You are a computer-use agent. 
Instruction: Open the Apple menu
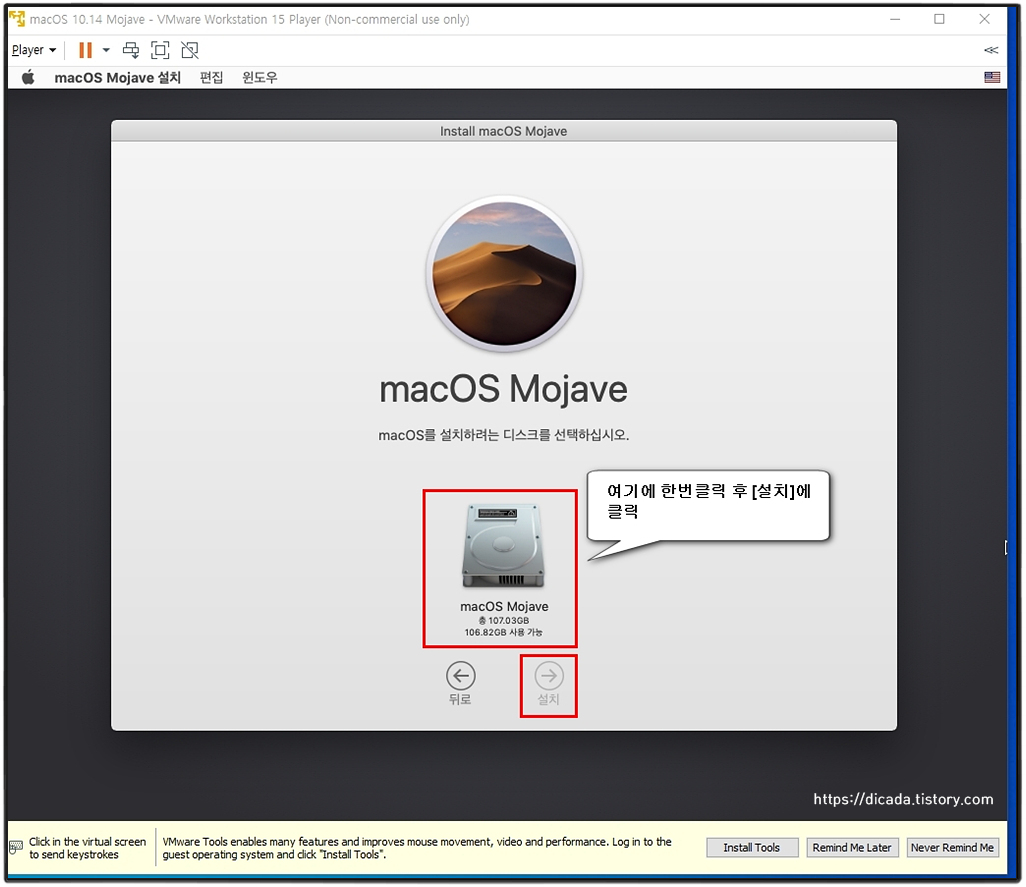coord(27,78)
